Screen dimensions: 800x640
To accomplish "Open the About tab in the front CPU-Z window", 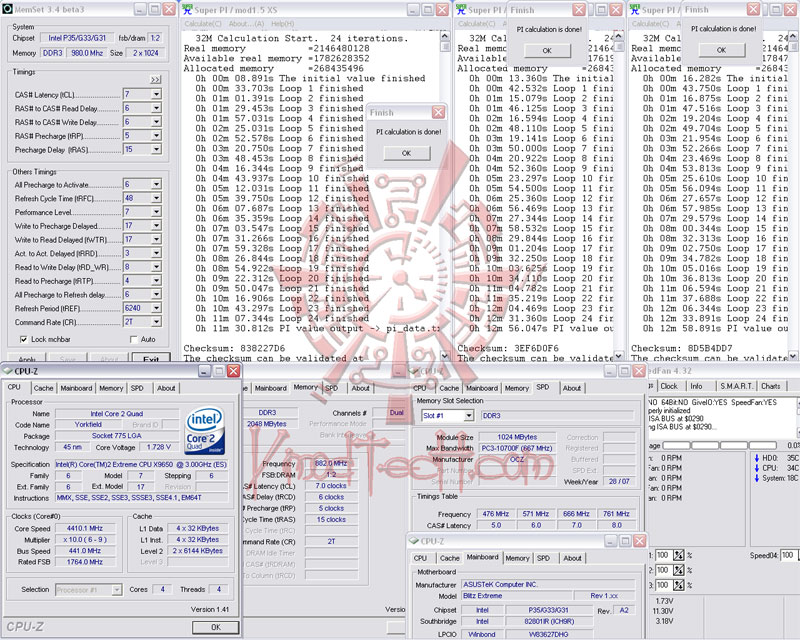I will (166, 388).
